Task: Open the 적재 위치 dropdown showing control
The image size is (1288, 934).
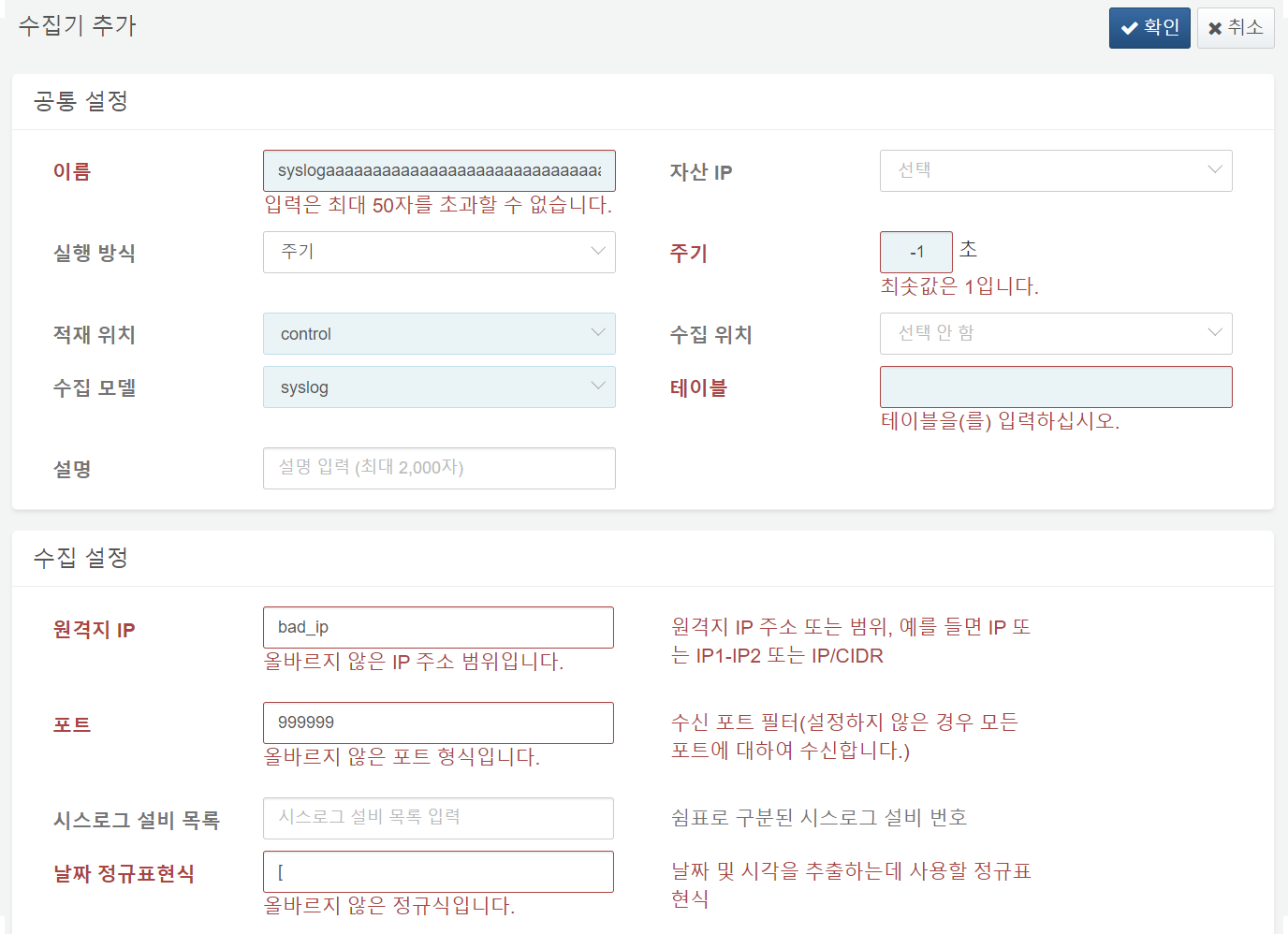Action: click(x=439, y=333)
